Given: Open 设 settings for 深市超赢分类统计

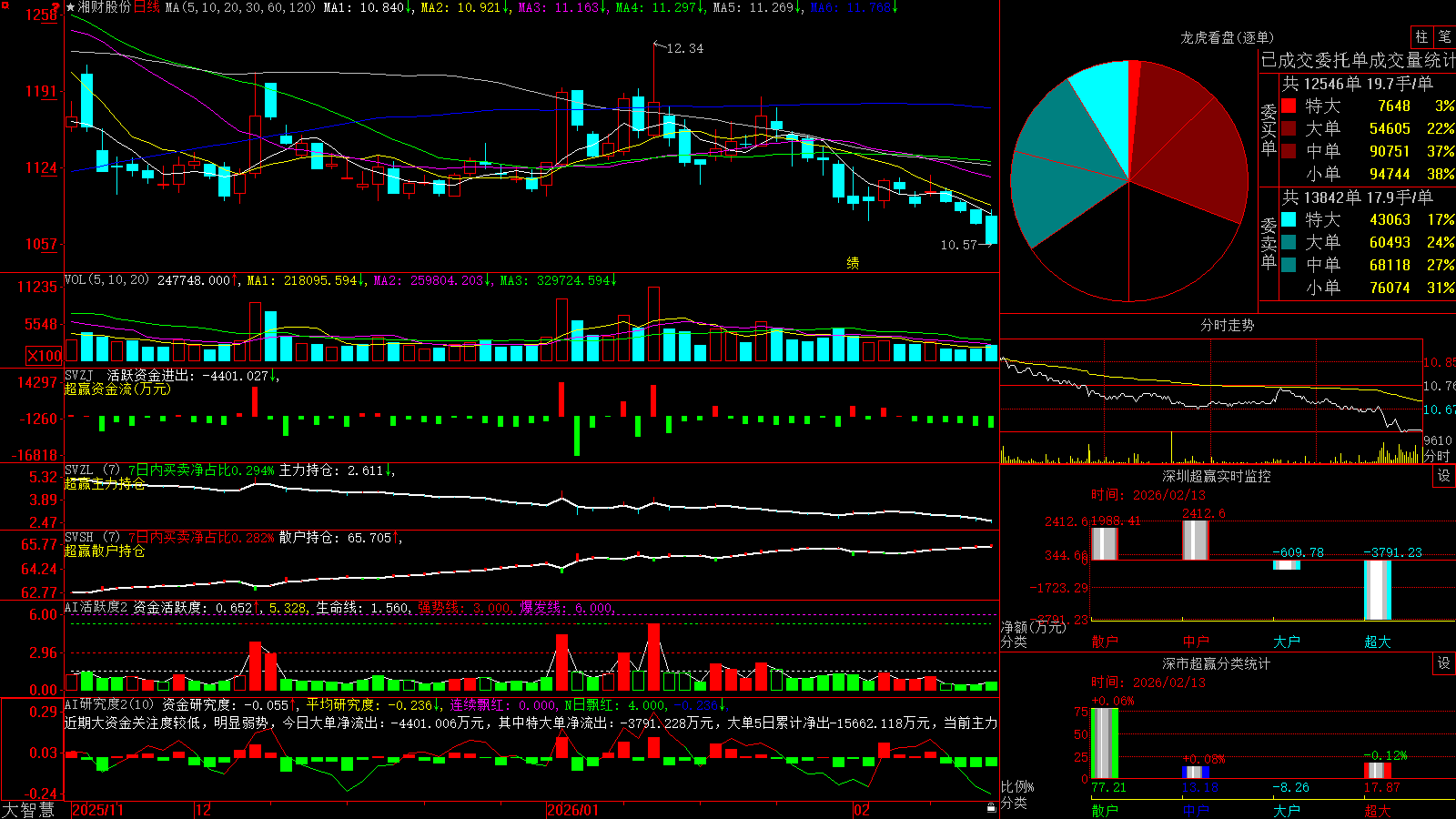Looking at the screenshot, I should (1444, 663).
